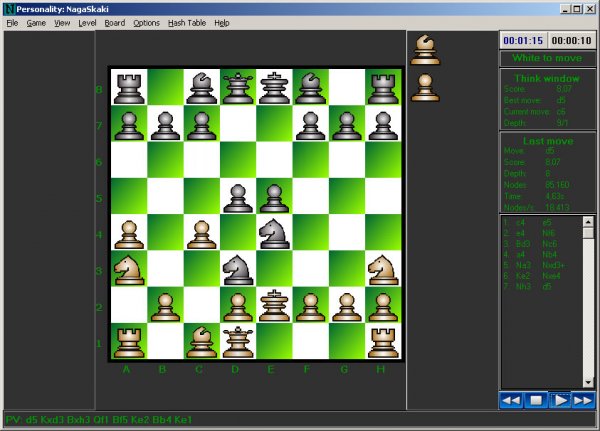Open the Hash Table menu
Image resolution: width=600 pixels, height=431 pixels.
click(187, 22)
